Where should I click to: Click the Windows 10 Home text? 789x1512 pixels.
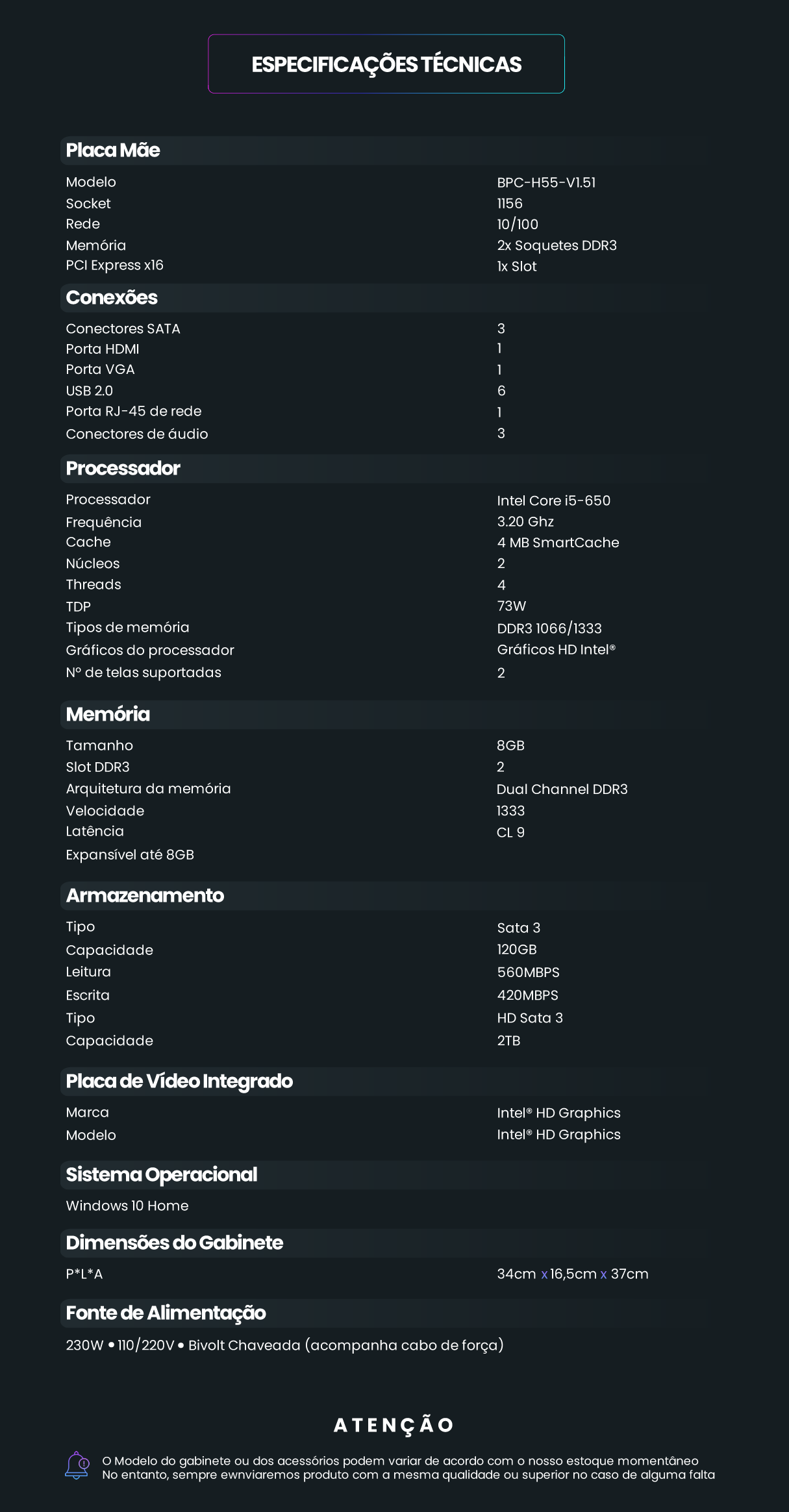coord(127,1206)
